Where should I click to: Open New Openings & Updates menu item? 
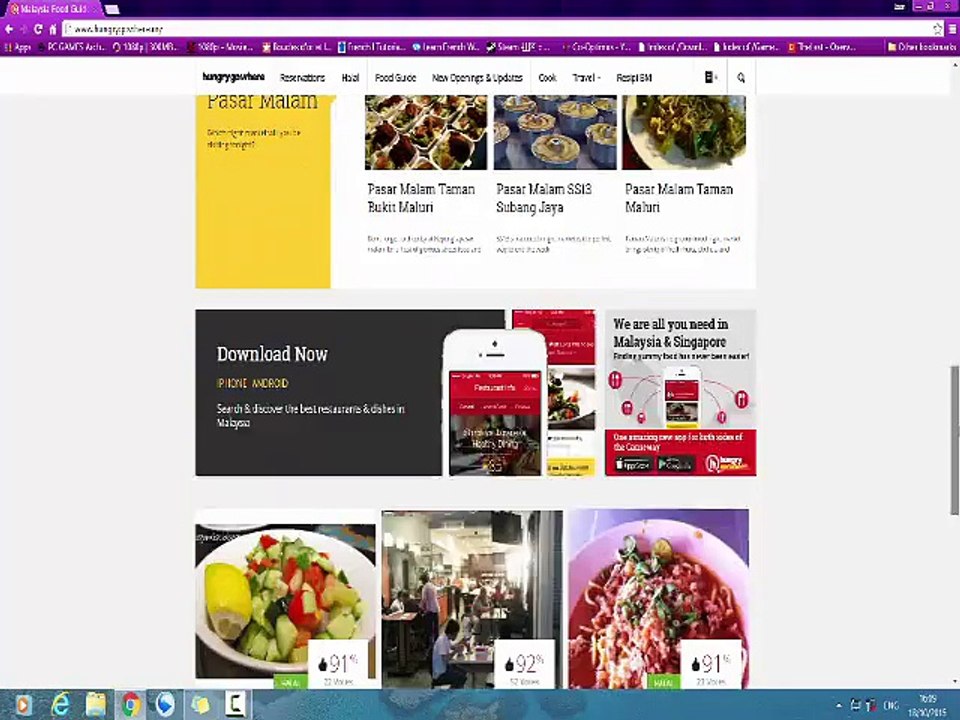[478, 78]
